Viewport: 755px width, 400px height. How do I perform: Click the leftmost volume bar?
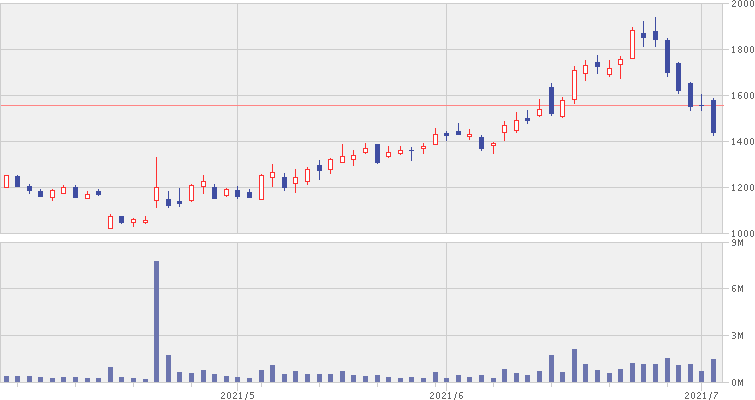pos(6,379)
